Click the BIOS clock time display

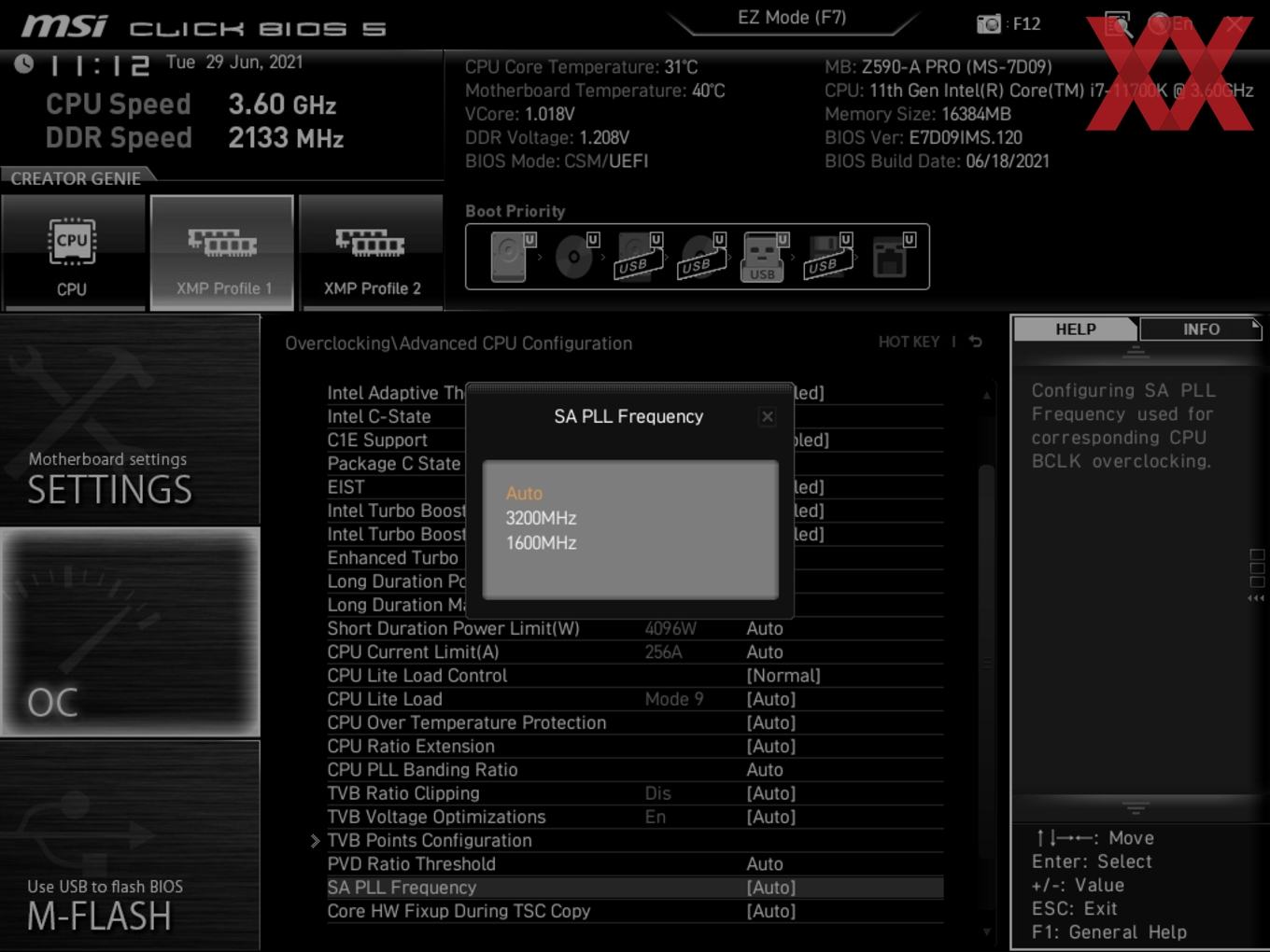point(99,65)
